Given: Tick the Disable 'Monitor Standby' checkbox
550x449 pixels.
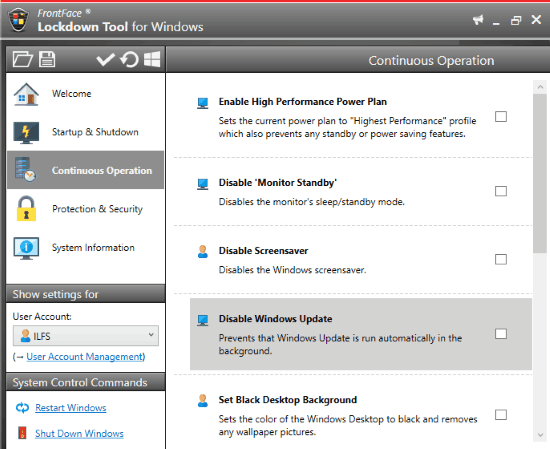Looking at the screenshot, I should click(501, 191).
